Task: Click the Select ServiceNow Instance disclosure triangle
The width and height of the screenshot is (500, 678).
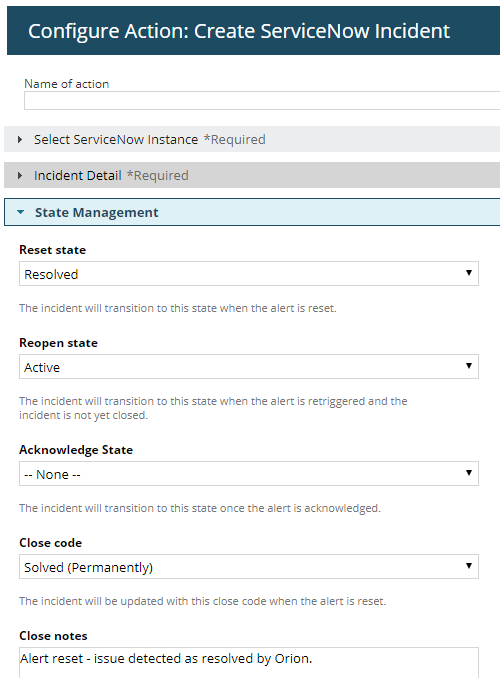Action: click(x=20, y=139)
